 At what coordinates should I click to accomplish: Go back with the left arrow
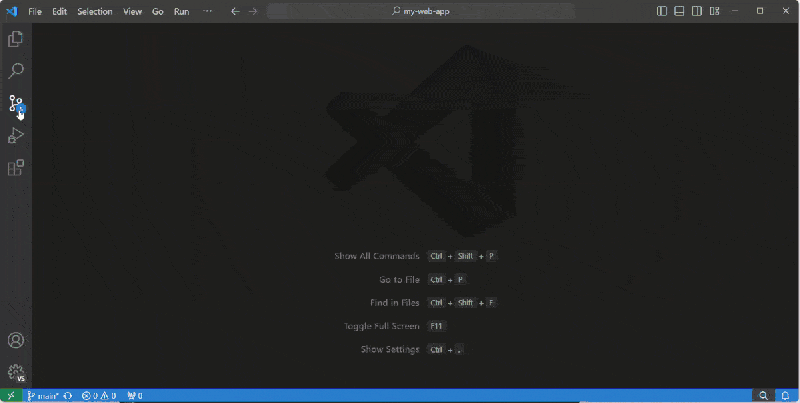[235, 11]
